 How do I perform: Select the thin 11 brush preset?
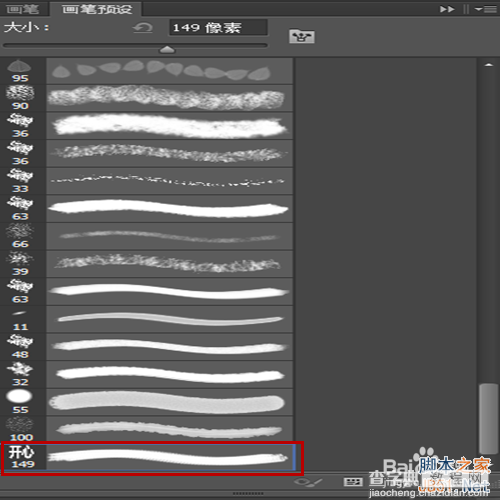[x=147, y=319]
